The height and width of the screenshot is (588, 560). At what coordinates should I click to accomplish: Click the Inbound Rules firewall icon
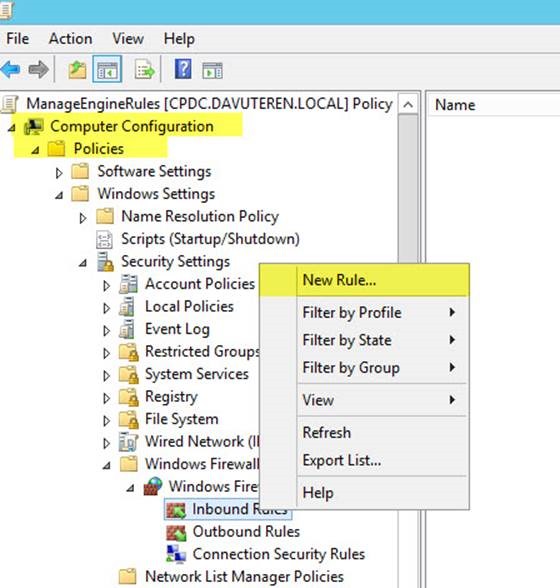coord(176,510)
